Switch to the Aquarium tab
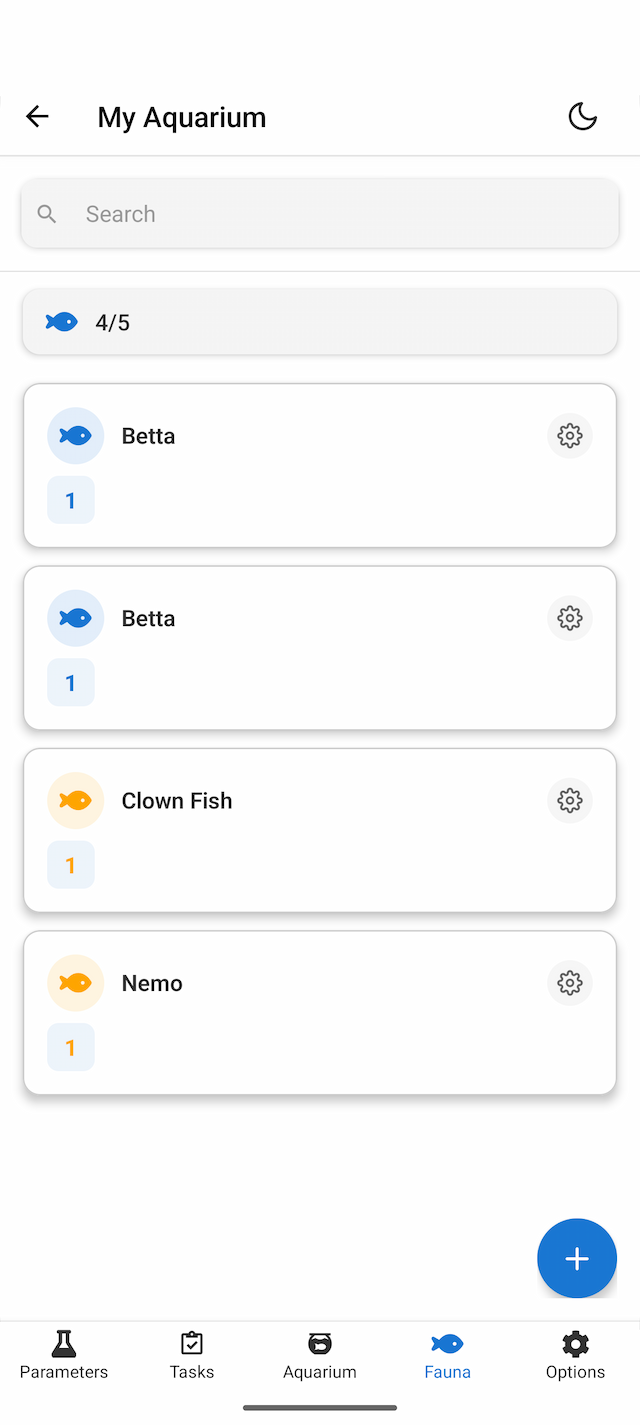Viewport: 640px width, 1425px height. pyautogui.click(x=319, y=1355)
